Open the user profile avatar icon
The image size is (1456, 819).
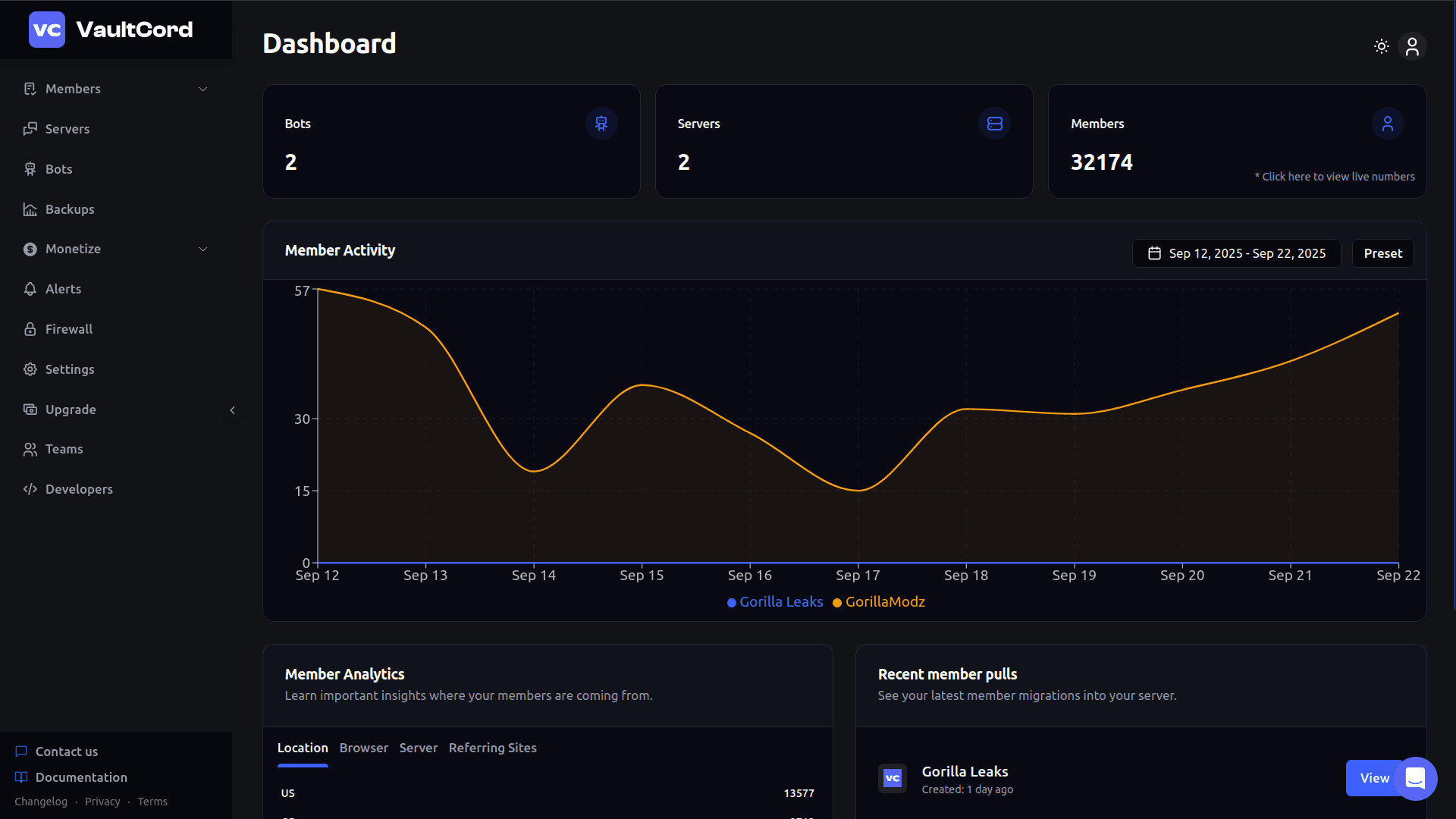(1412, 46)
